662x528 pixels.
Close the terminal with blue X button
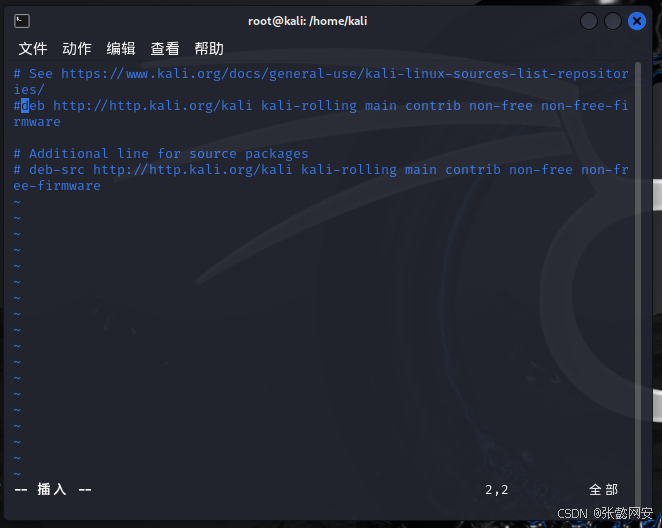click(x=637, y=21)
